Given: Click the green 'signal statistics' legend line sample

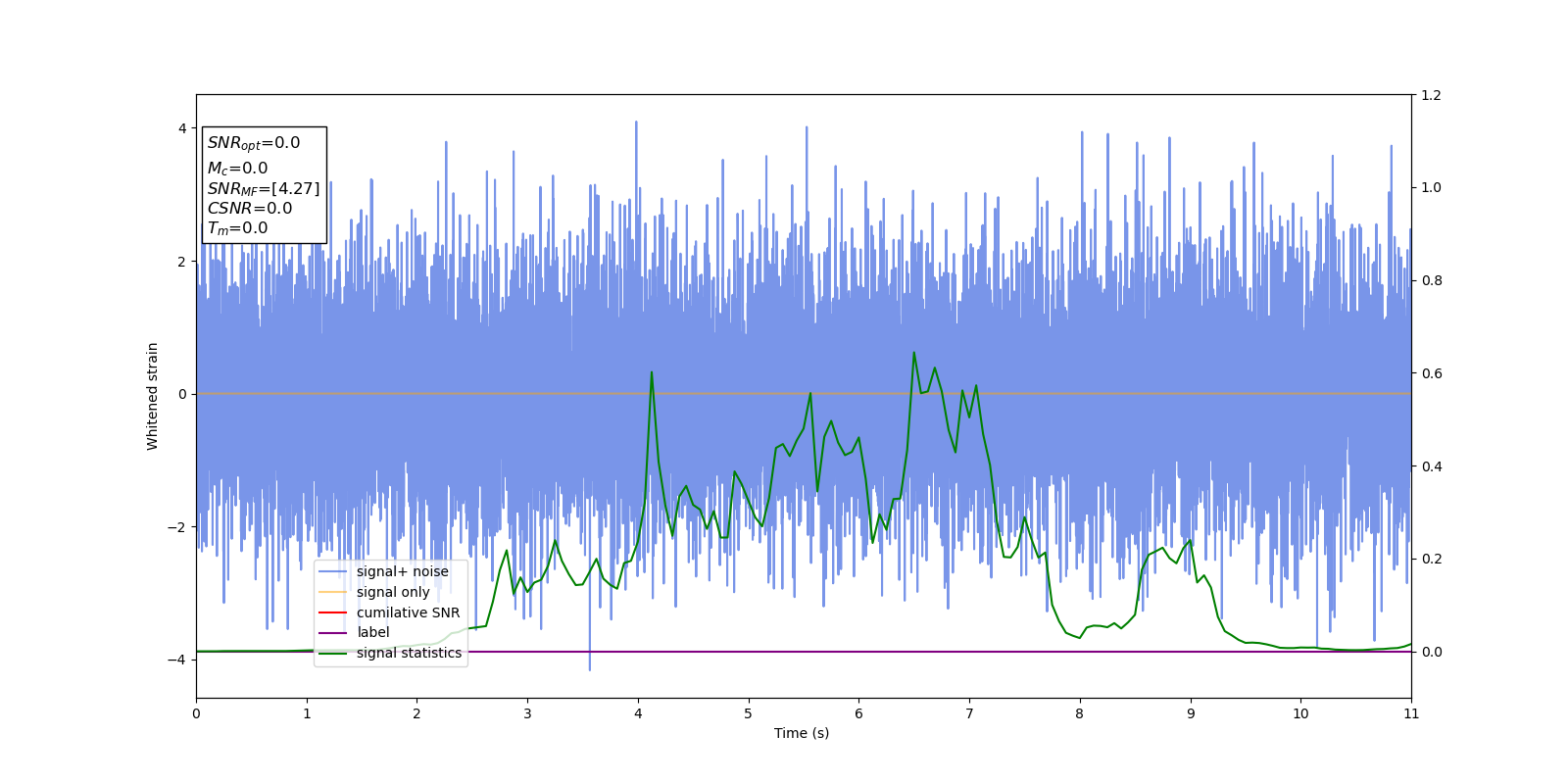Looking at the screenshot, I should [x=333, y=654].
